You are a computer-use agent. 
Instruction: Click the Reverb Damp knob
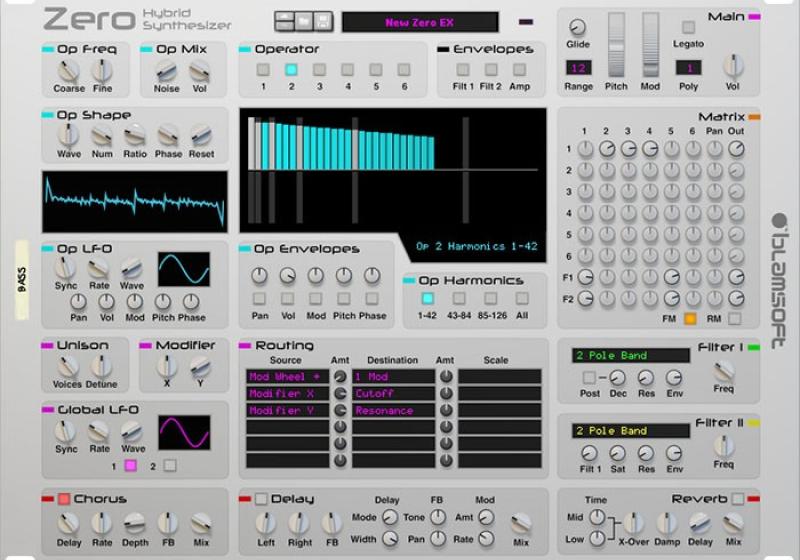pyautogui.click(x=667, y=522)
